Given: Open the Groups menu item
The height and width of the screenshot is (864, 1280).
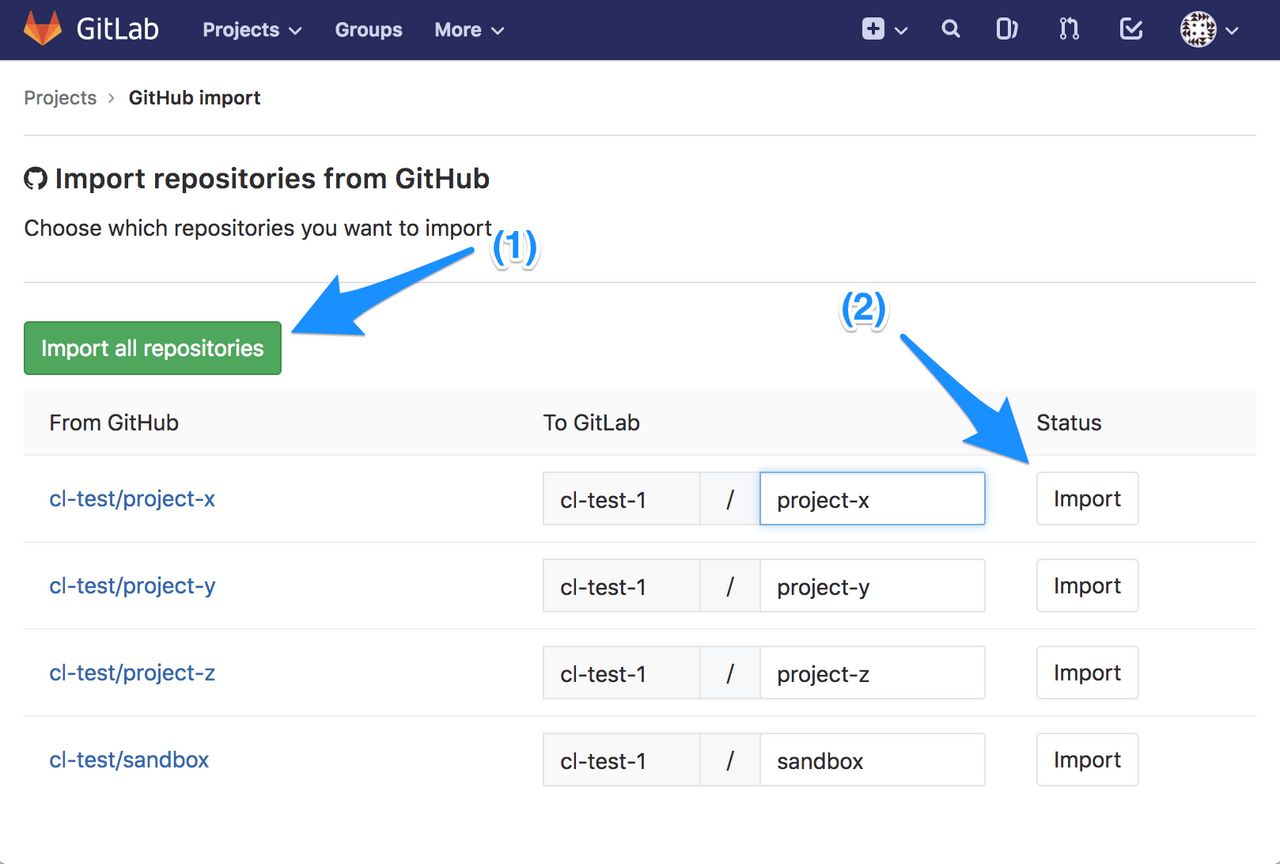Looking at the screenshot, I should point(368,30).
